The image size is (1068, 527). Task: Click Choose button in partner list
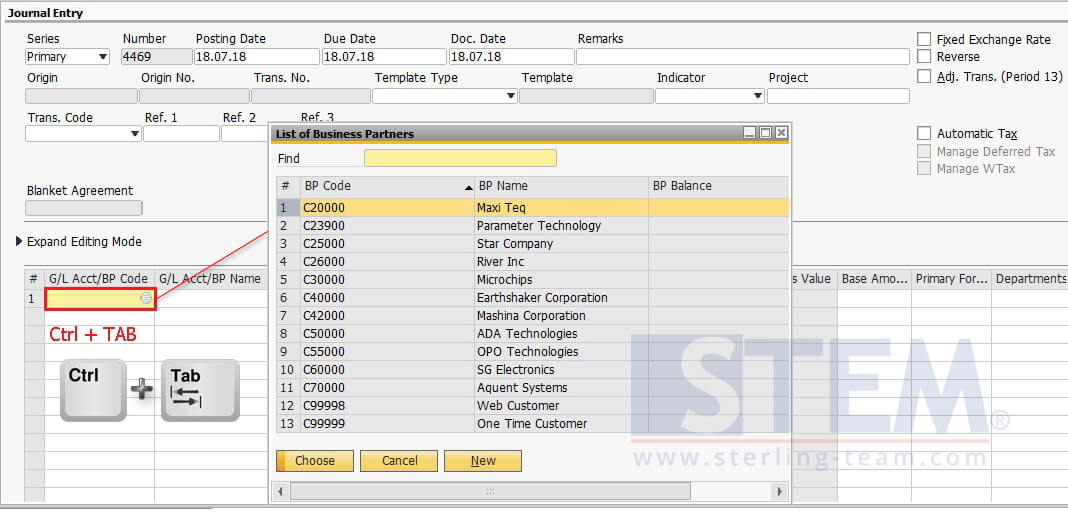pos(315,461)
